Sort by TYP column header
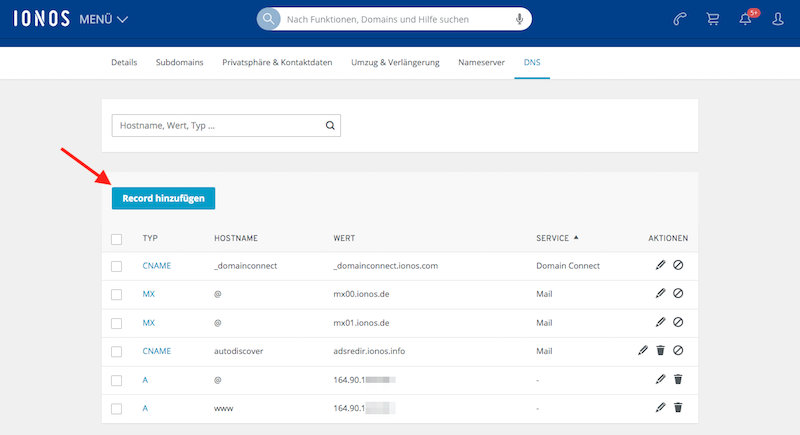Viewport: 800px width, 435px height. coord(150,238)
